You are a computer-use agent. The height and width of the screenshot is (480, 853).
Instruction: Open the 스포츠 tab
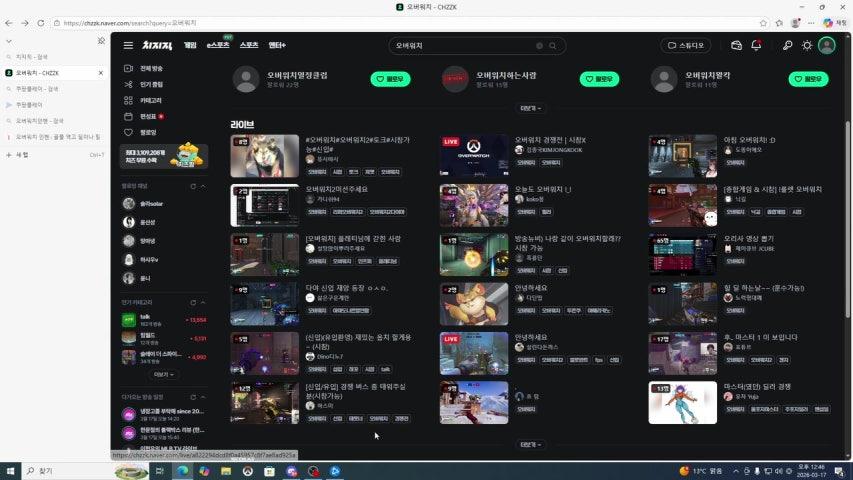(249, 45)
